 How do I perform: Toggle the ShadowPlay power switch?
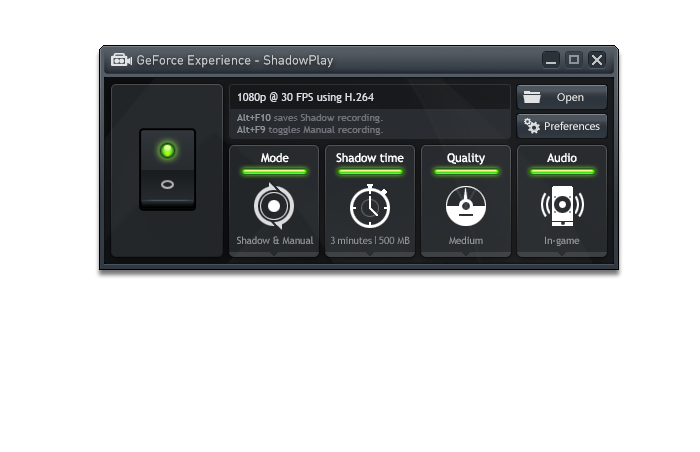point(167,169)
